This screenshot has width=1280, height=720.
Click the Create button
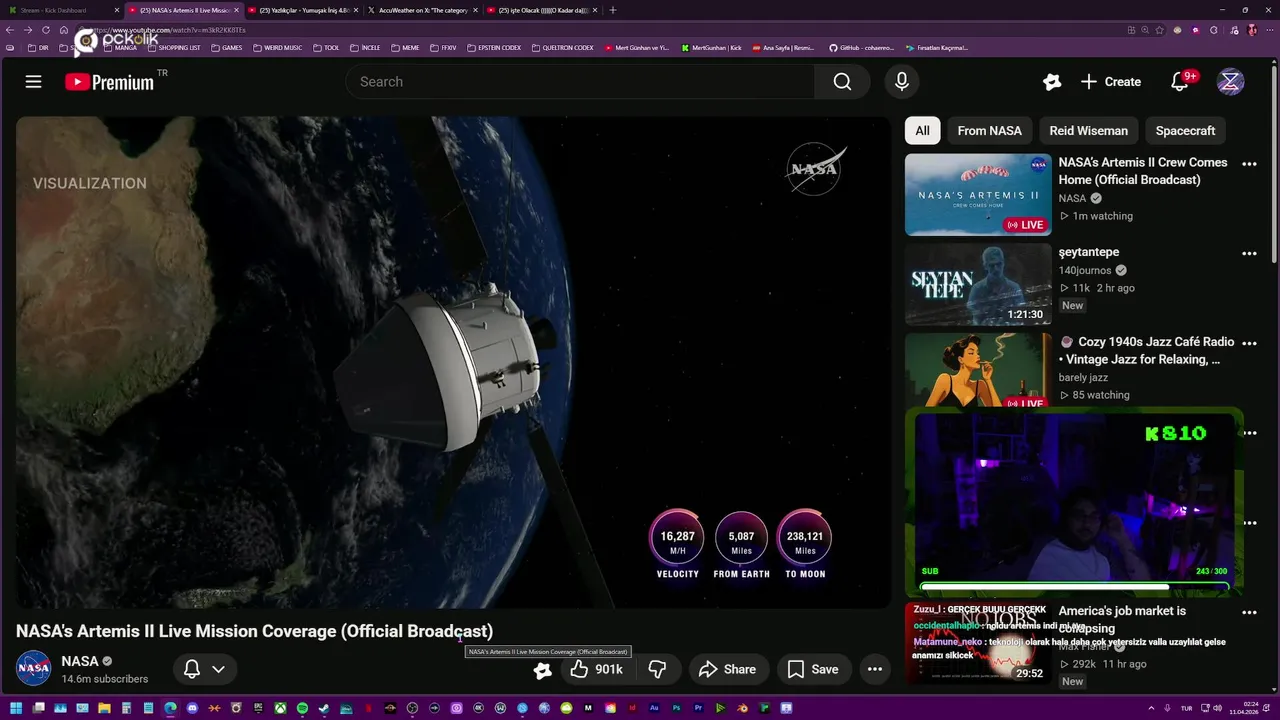click(x=1111, y=82)
